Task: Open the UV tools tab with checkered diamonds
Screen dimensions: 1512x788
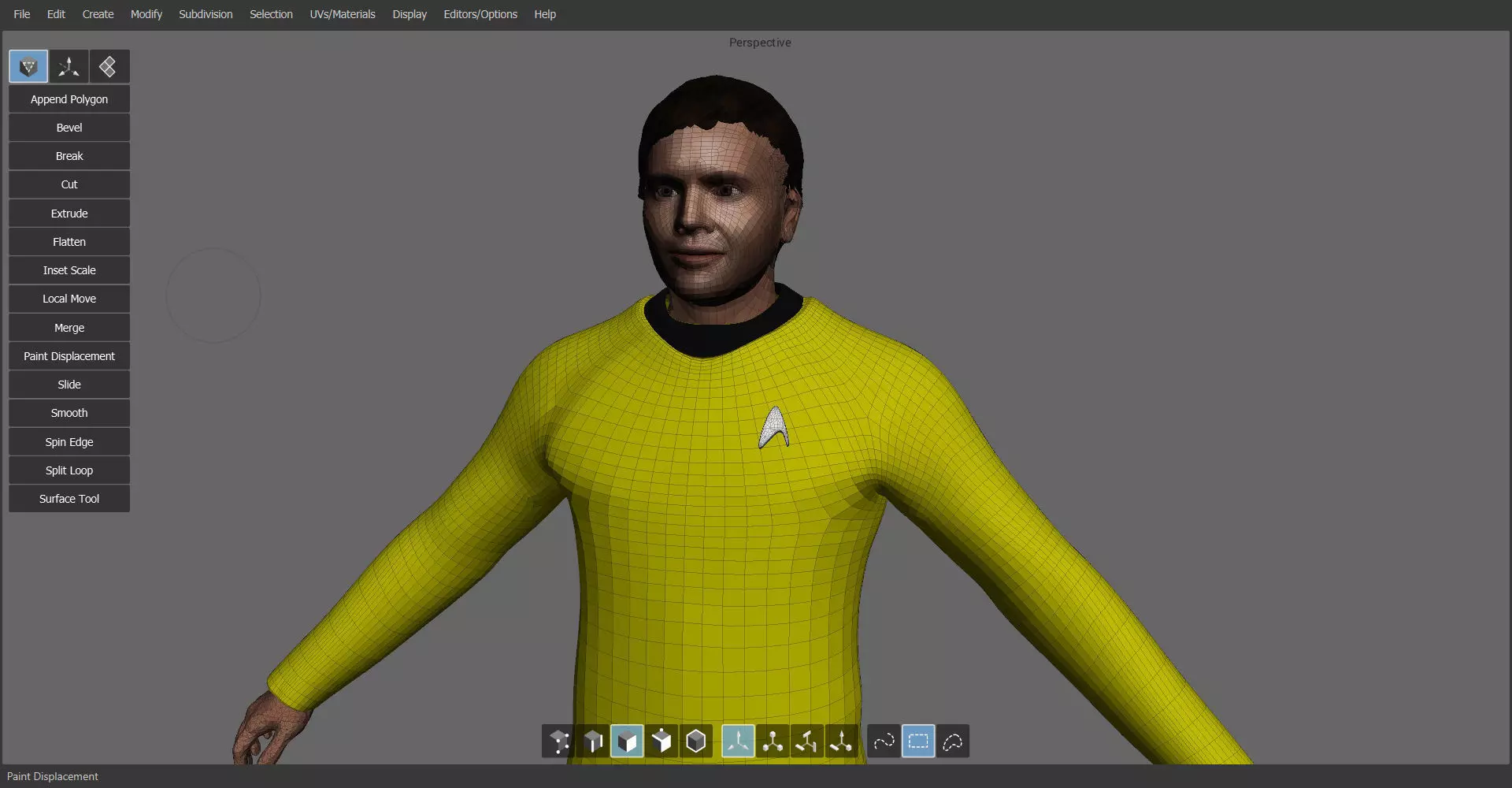Action: [109, 67]
